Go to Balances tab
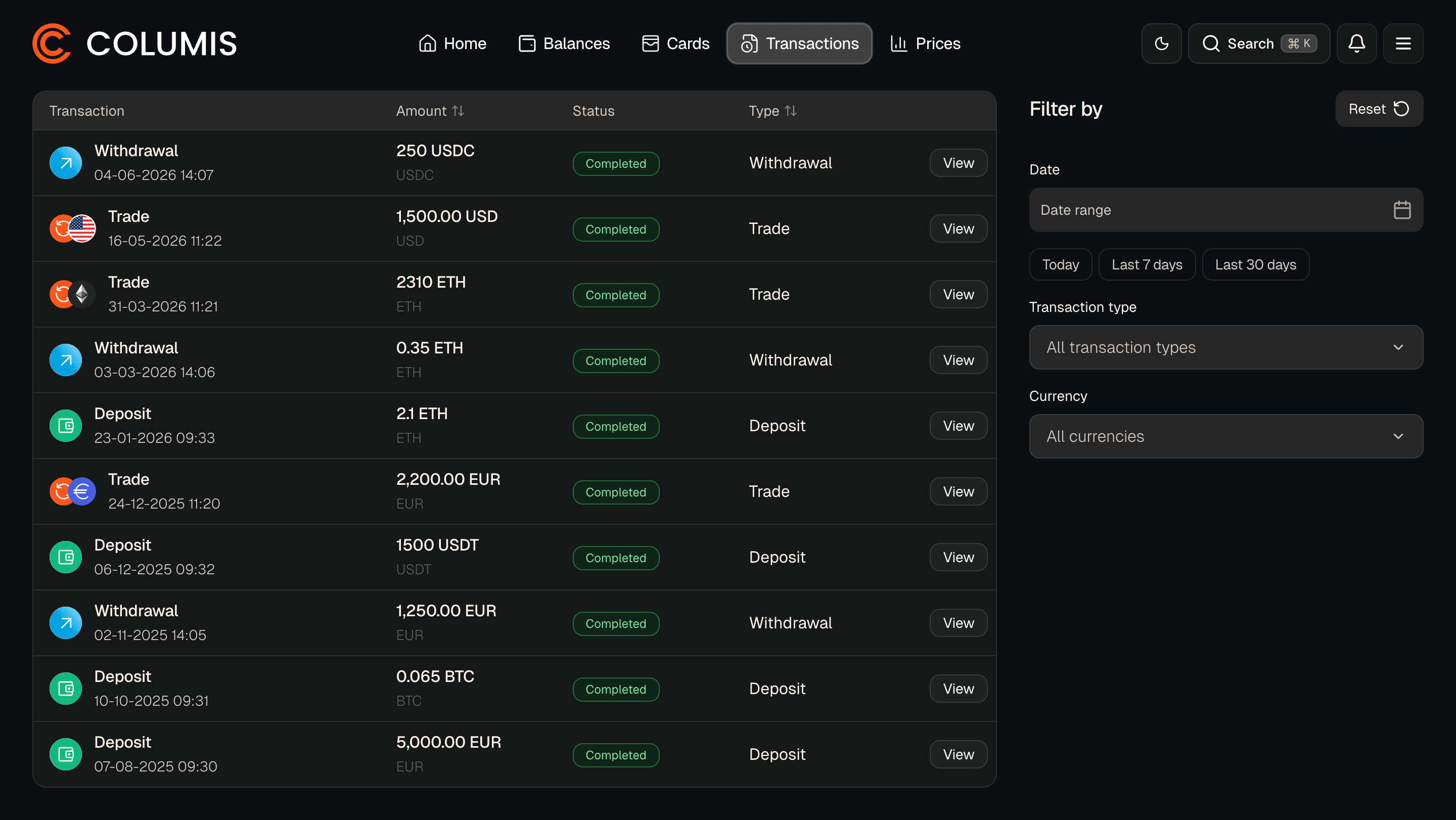Screen dimensions: 1456x820 click(564, 43)
